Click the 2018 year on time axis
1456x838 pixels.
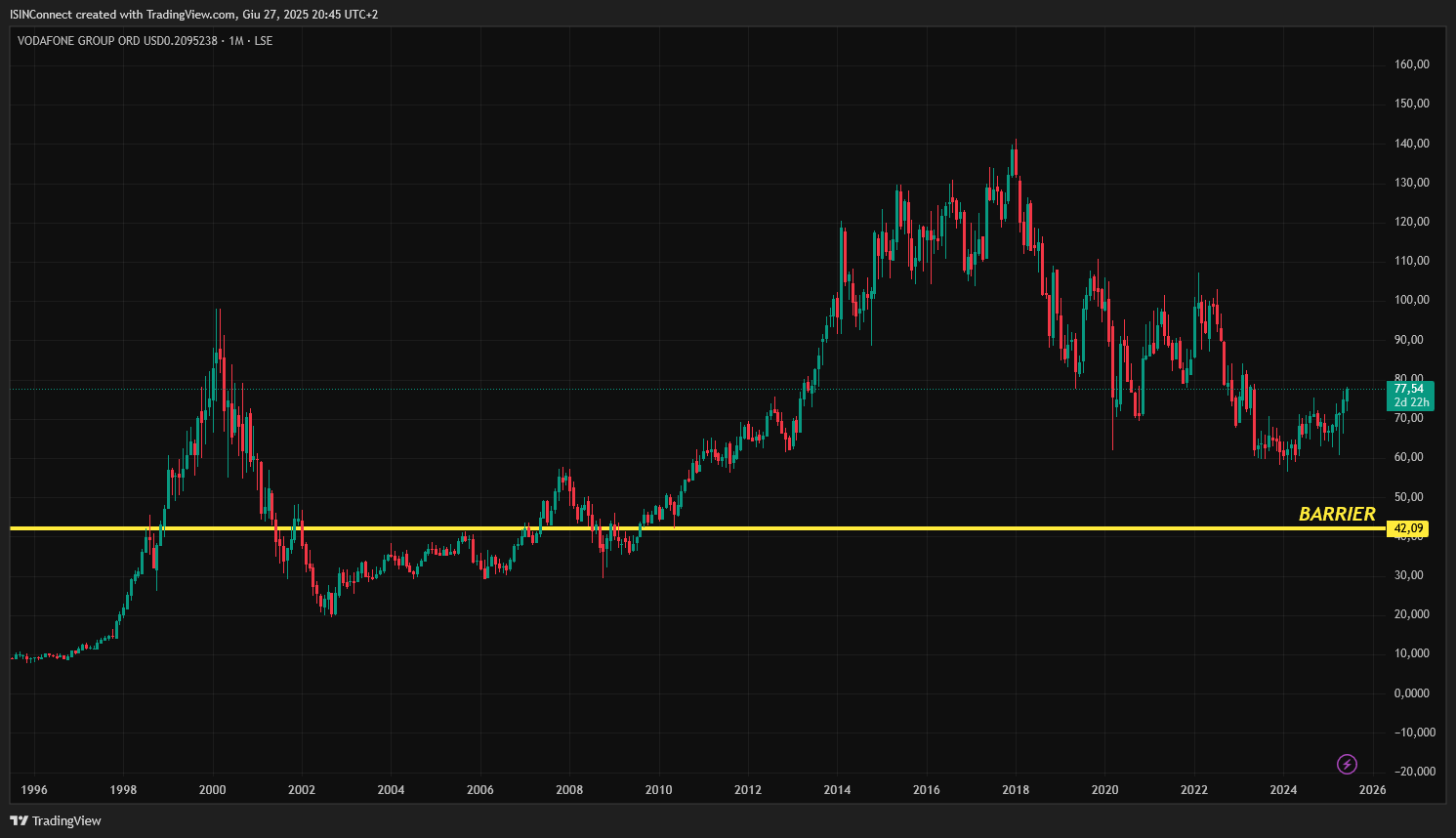(x=1016, y=790)
